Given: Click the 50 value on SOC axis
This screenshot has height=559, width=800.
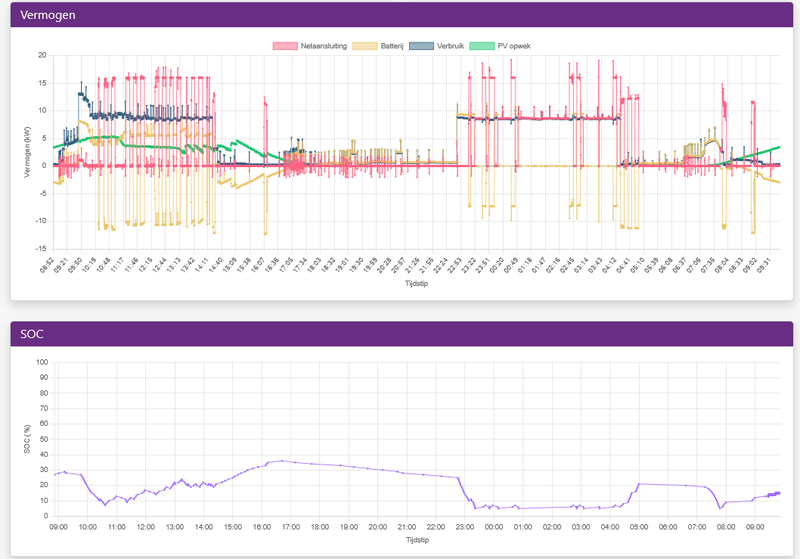Looking at the screenshot, I should pyautogui.click(x=44, y=439).
